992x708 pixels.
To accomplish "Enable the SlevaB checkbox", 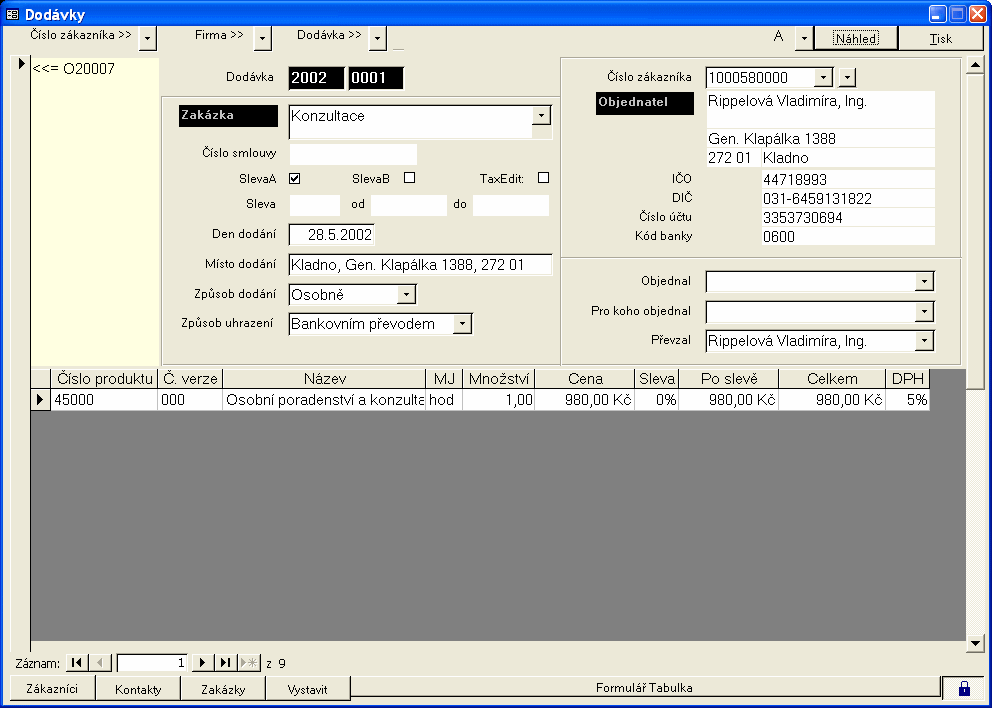I will (x=409, y=178).
